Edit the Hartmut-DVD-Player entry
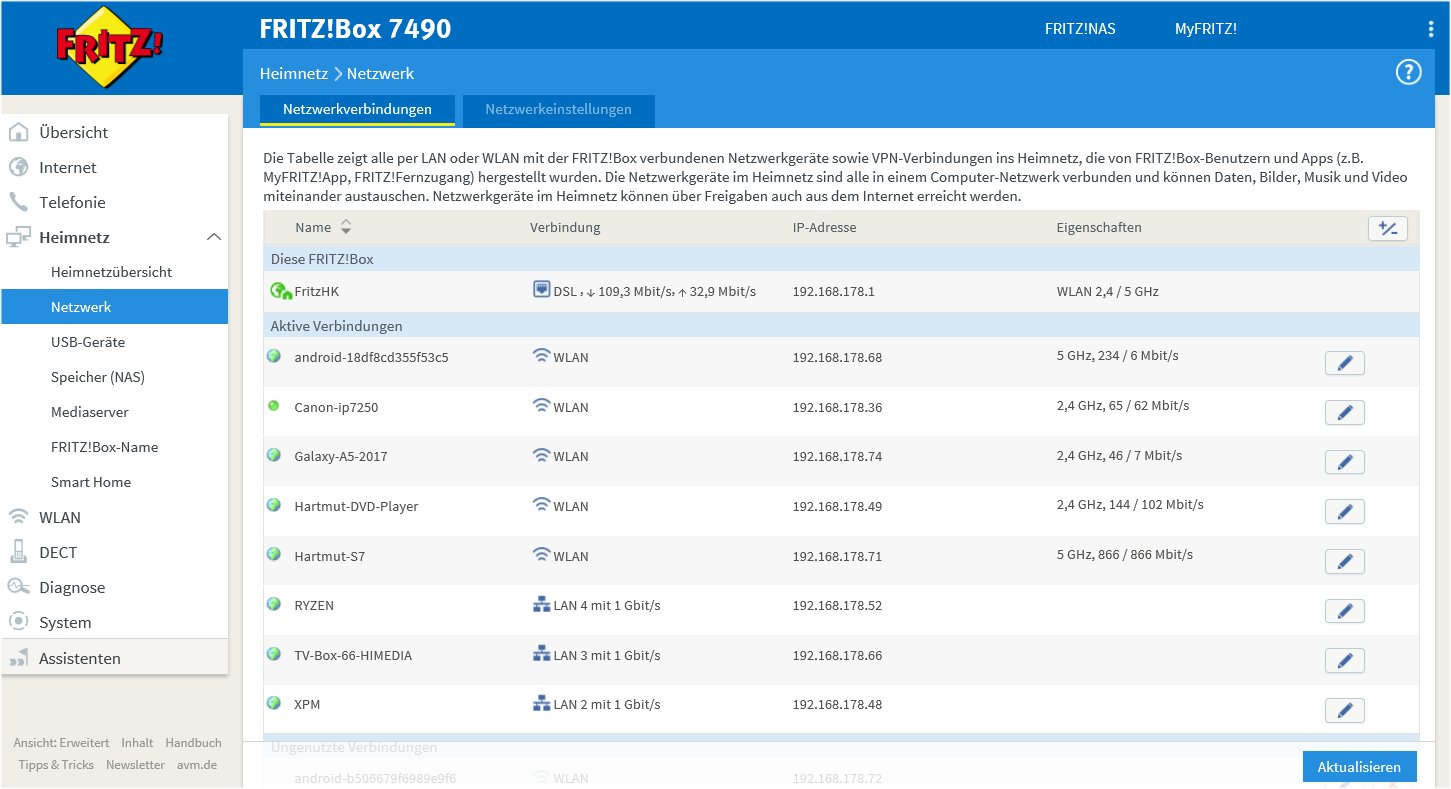1451x789 pixels. tap(1344, 512)
